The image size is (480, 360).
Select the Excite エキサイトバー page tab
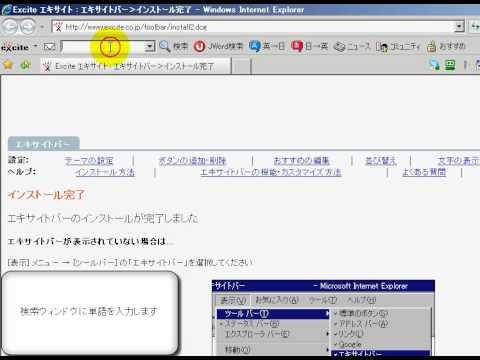click(135, 66)
